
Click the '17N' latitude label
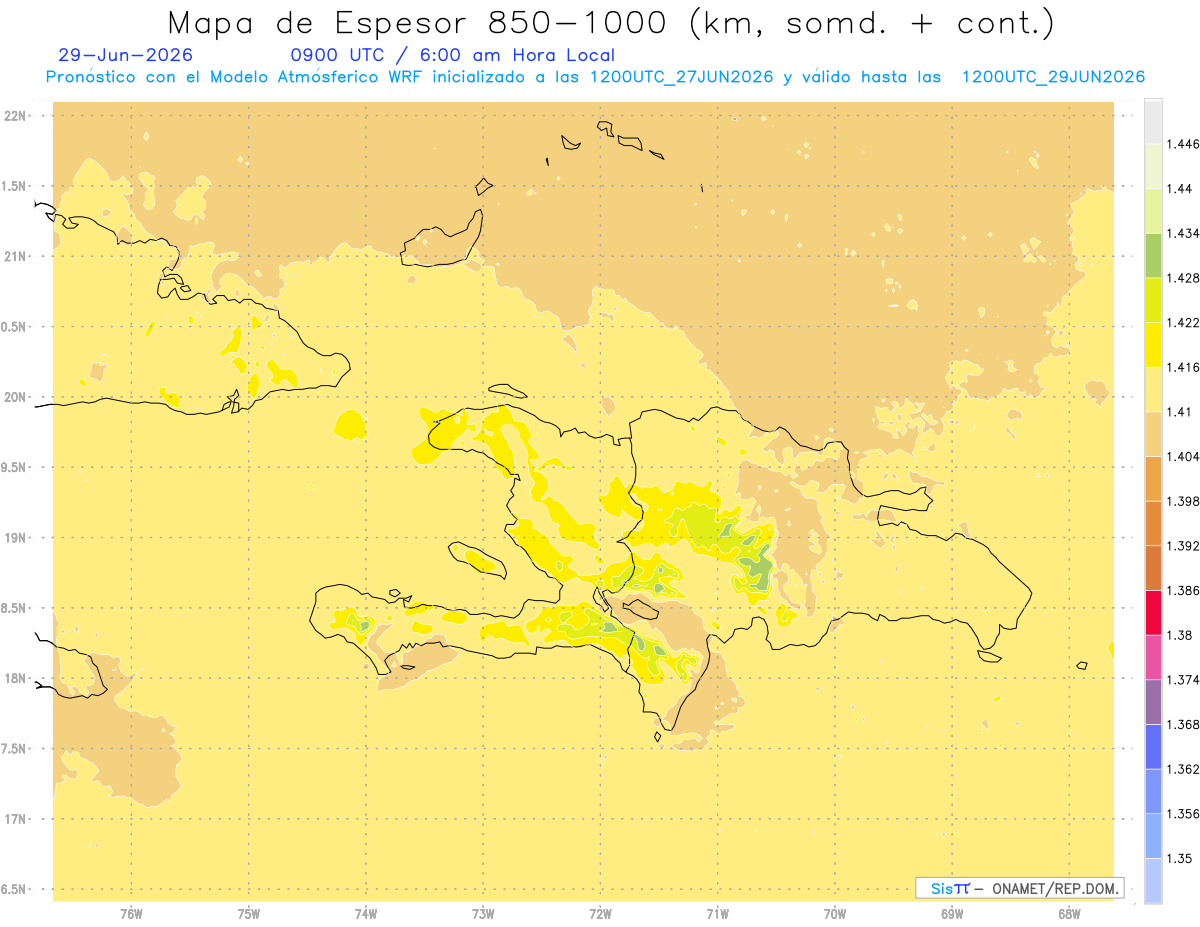[17, 819]
